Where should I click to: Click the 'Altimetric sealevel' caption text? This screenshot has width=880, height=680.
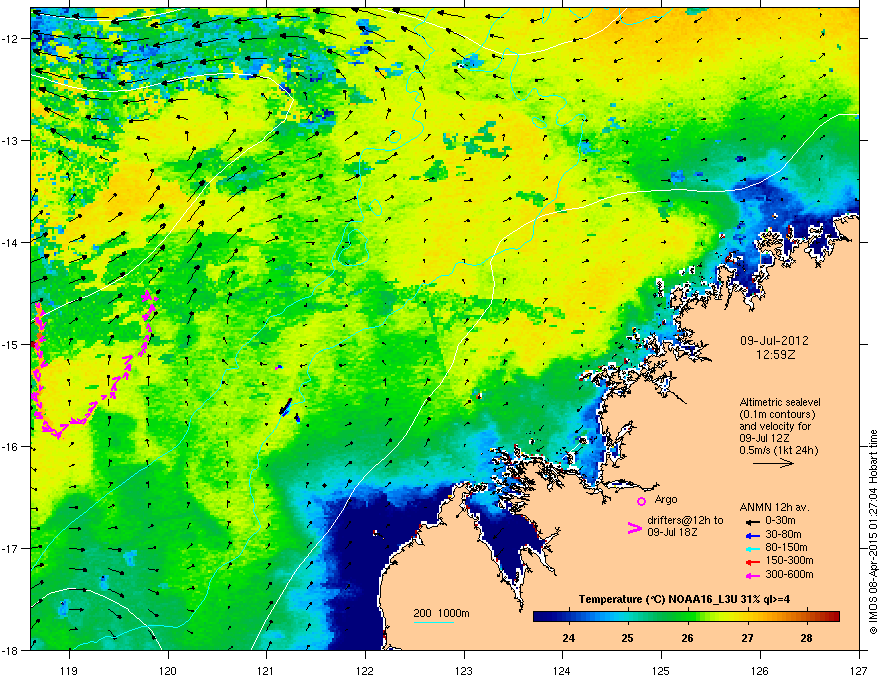pyautogui.click(x=780, y=402)
